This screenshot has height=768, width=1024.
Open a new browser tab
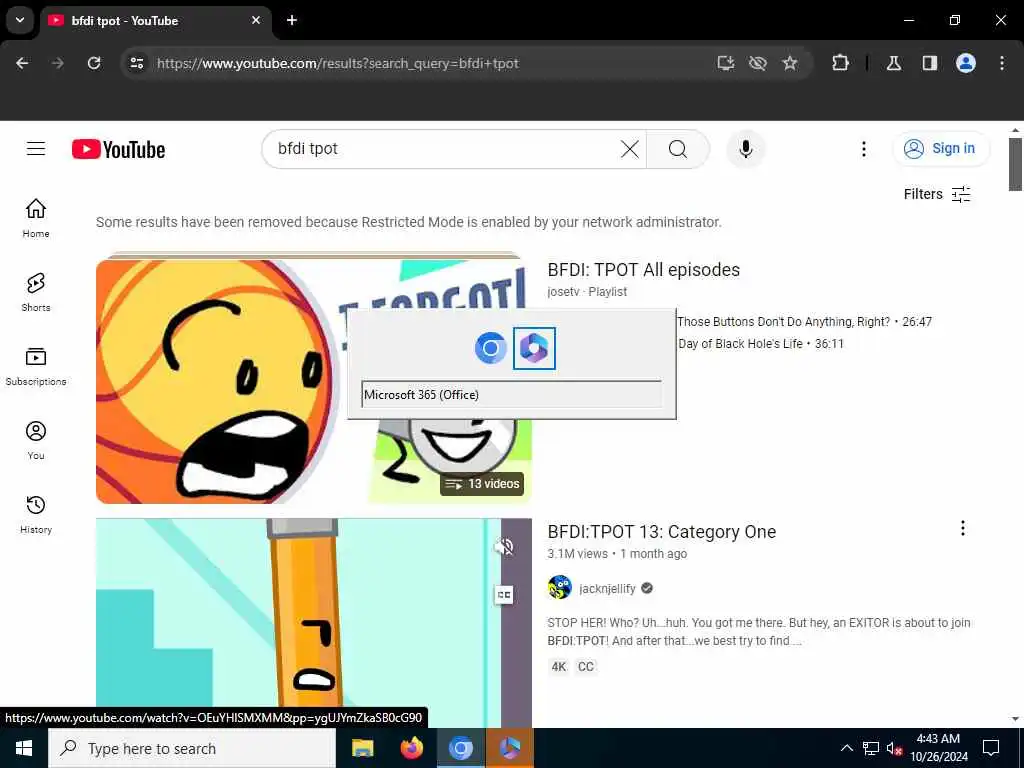(x=292, y=20)
